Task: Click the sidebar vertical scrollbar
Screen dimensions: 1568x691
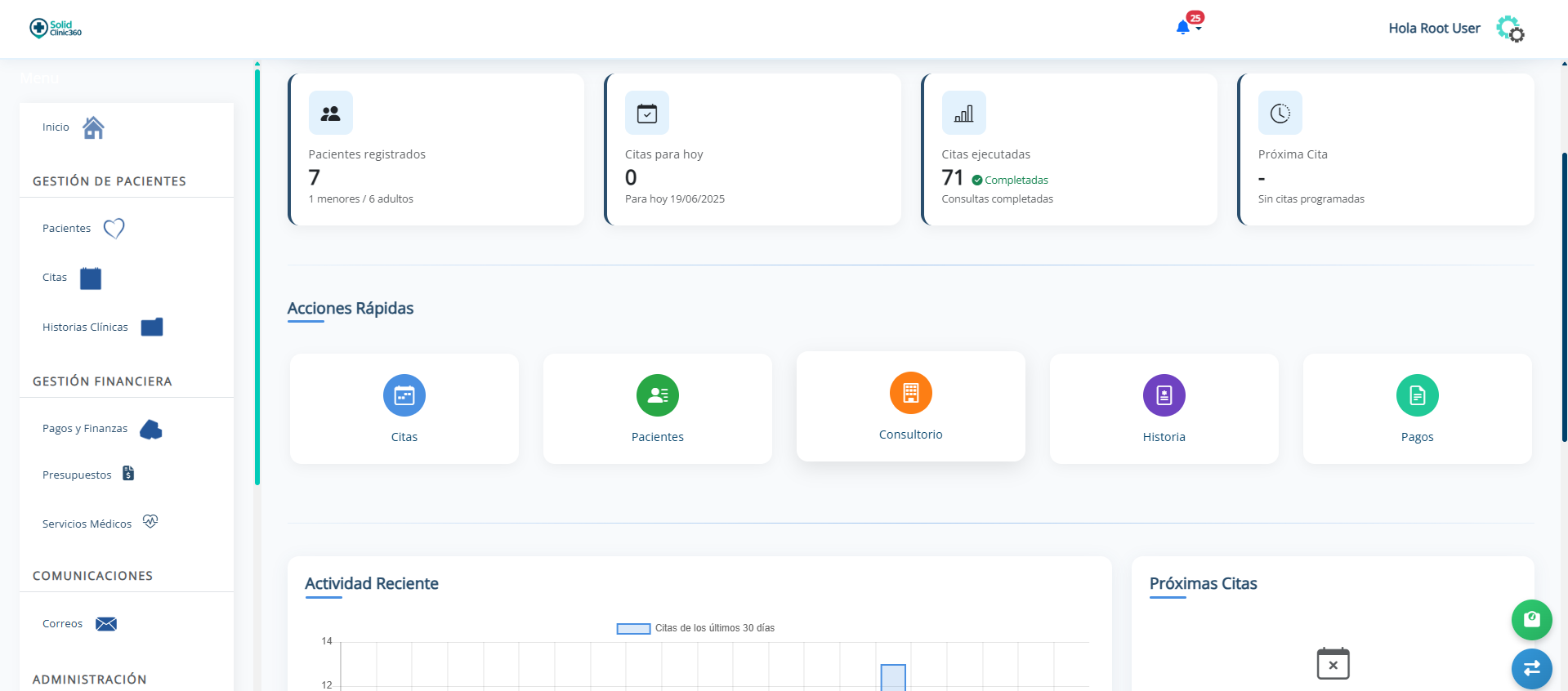Action: 257,278
